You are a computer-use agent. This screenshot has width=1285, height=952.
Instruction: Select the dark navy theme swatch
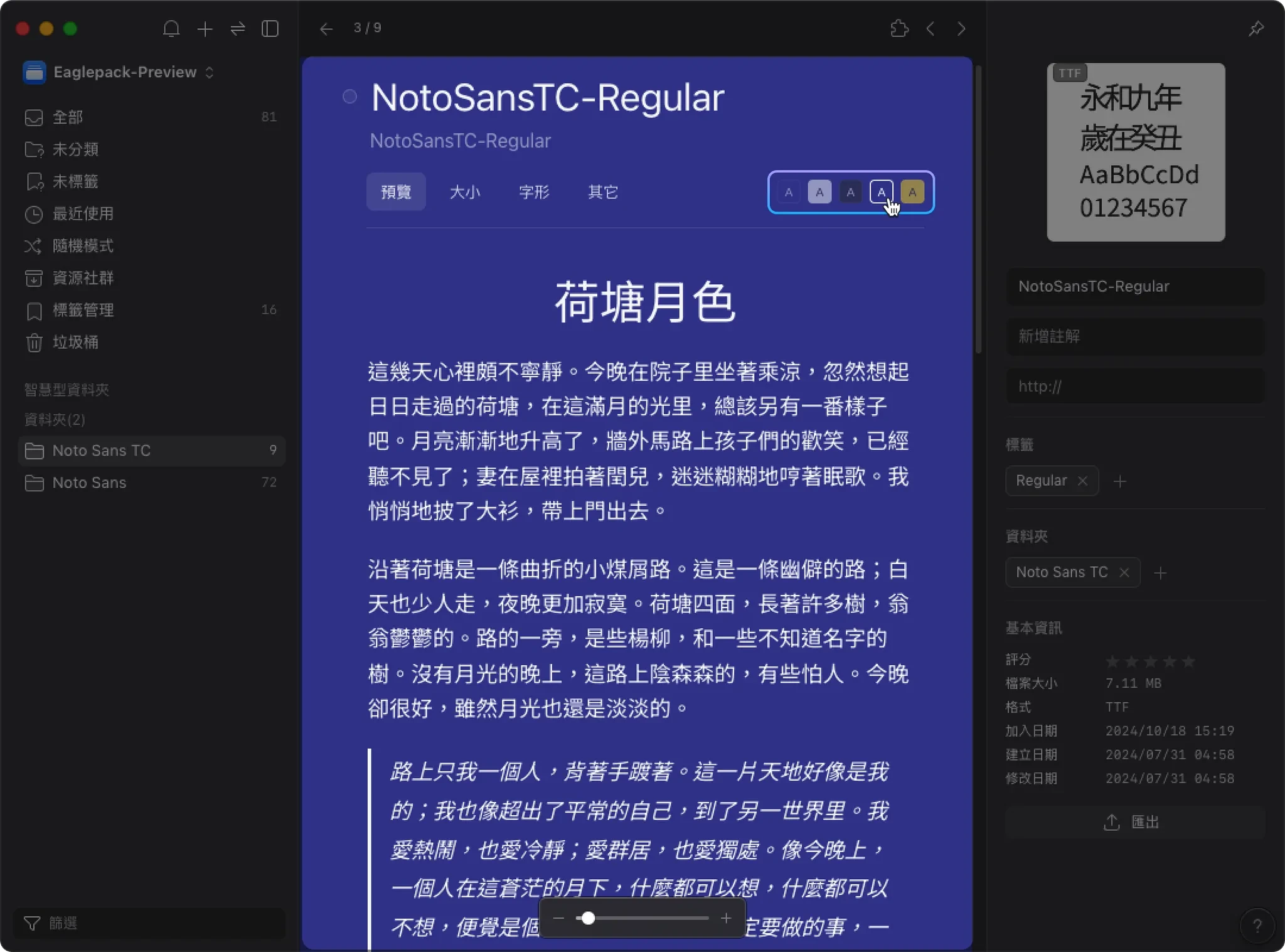(850, 192)
